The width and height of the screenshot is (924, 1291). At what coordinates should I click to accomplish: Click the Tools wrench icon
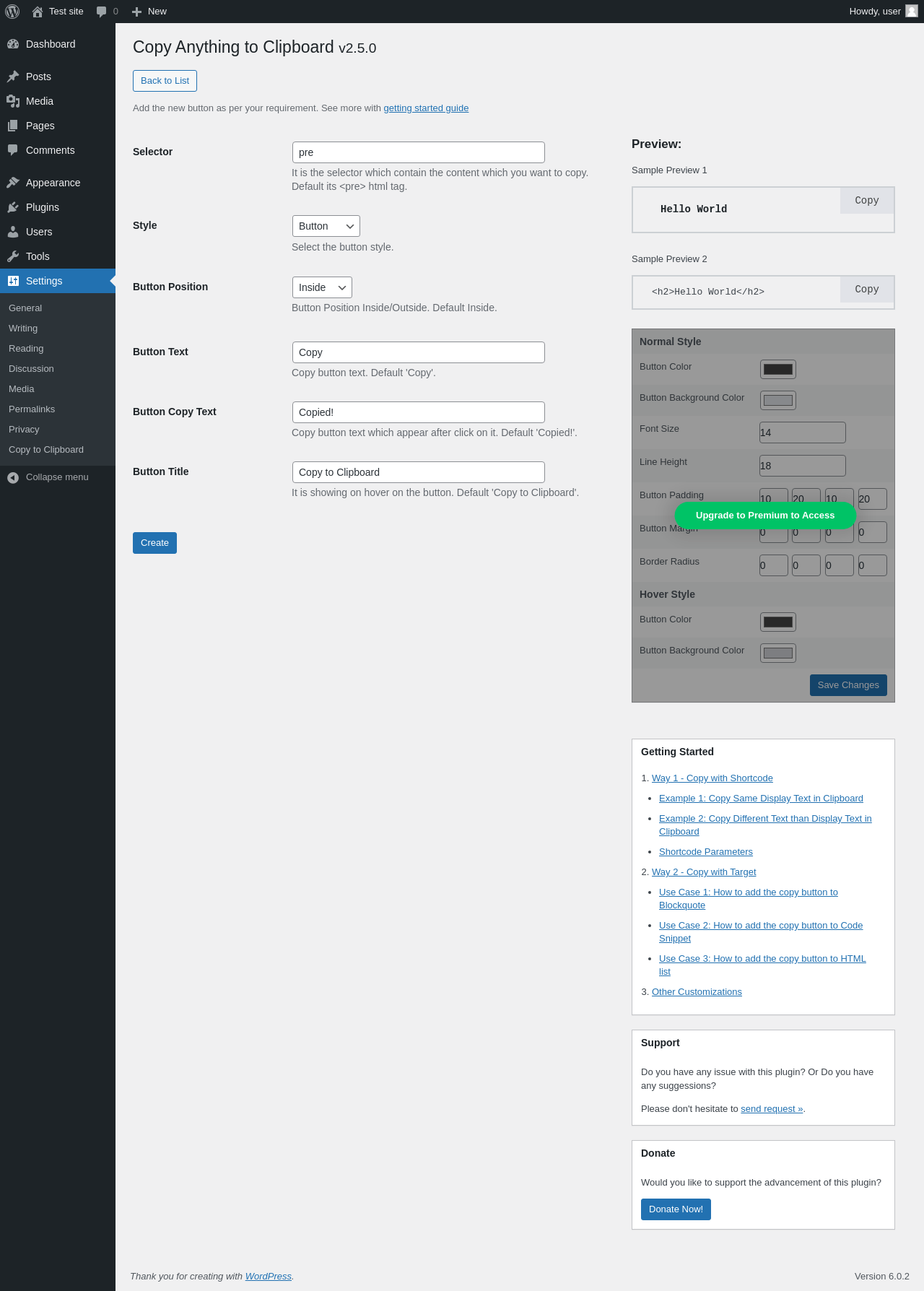pyautogui.click(x=13, y=256)
